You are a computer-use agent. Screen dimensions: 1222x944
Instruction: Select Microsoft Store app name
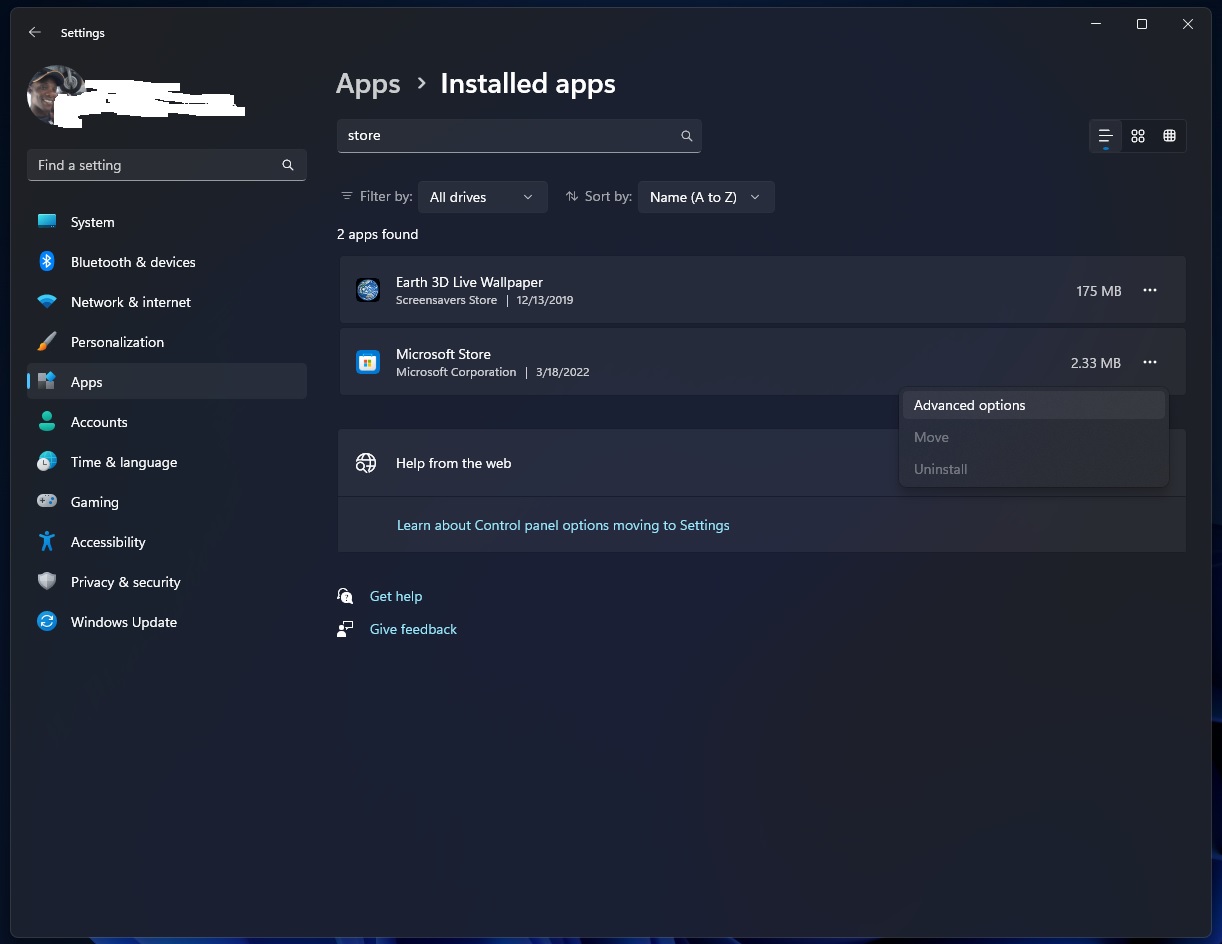pyautogui.click(x=443, y=354)
